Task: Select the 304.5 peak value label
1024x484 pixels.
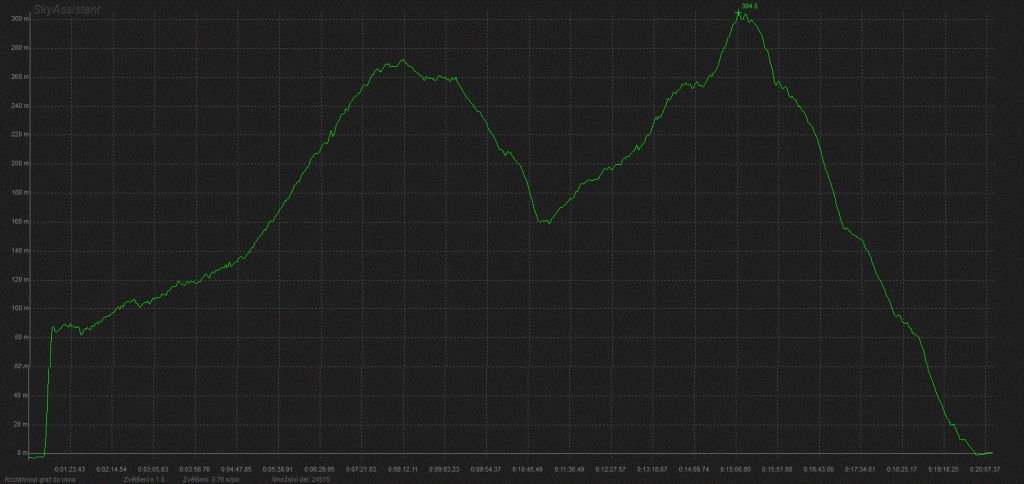Action: (x=750, y=6)
